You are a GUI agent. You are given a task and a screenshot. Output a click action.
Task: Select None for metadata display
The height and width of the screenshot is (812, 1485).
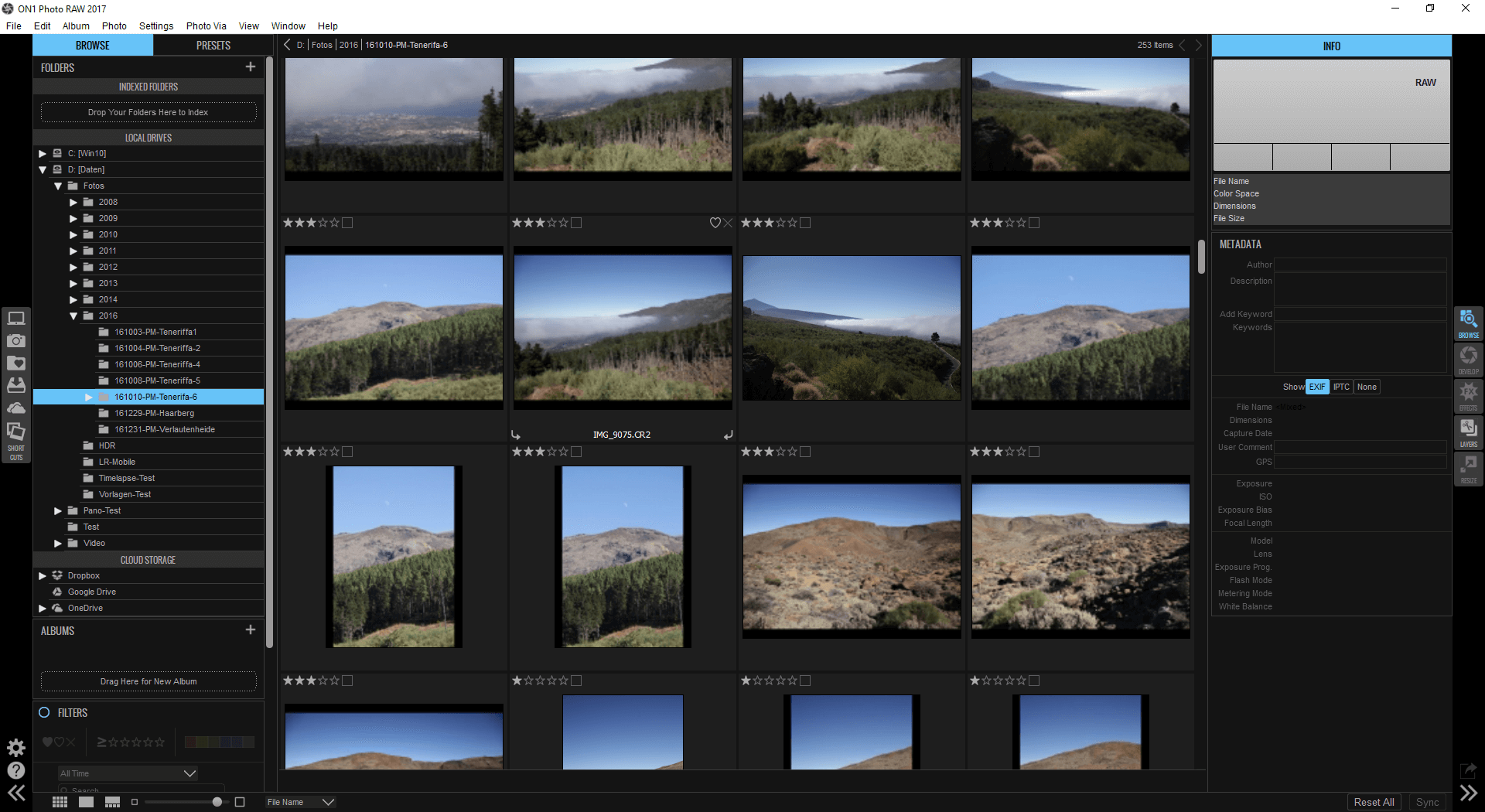1367,387
